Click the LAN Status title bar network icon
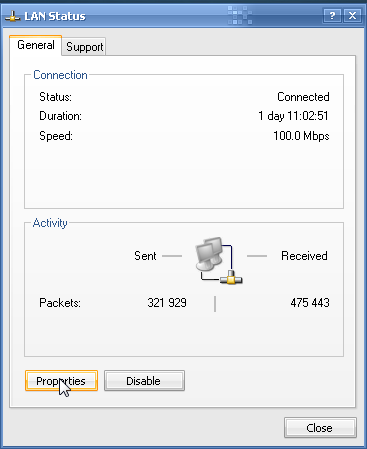367x449 pixels. 12,16
